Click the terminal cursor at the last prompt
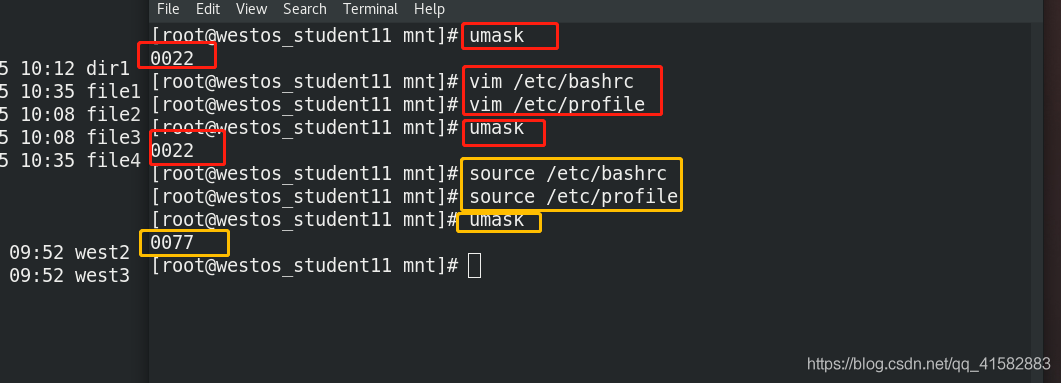1061x383 pixels. [474, 265]
